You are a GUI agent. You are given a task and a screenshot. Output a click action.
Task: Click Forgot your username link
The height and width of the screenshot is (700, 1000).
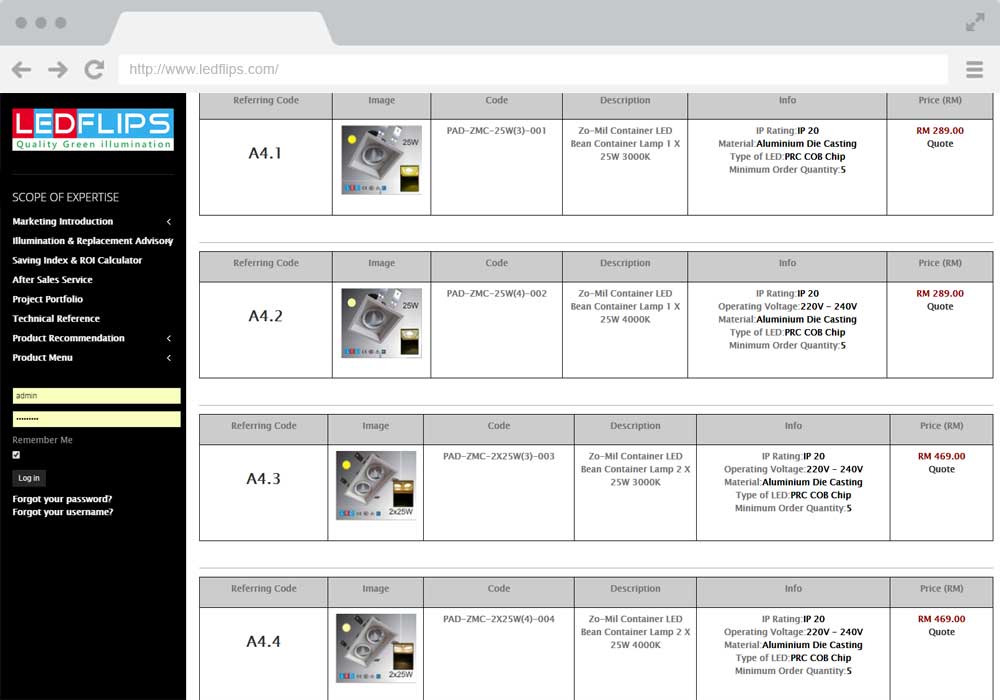coord(62,512)
